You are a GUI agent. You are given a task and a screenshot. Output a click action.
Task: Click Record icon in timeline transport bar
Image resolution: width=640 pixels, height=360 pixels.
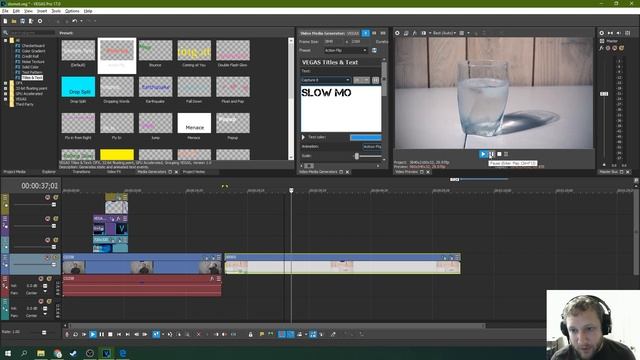click(x=67, y=334)
